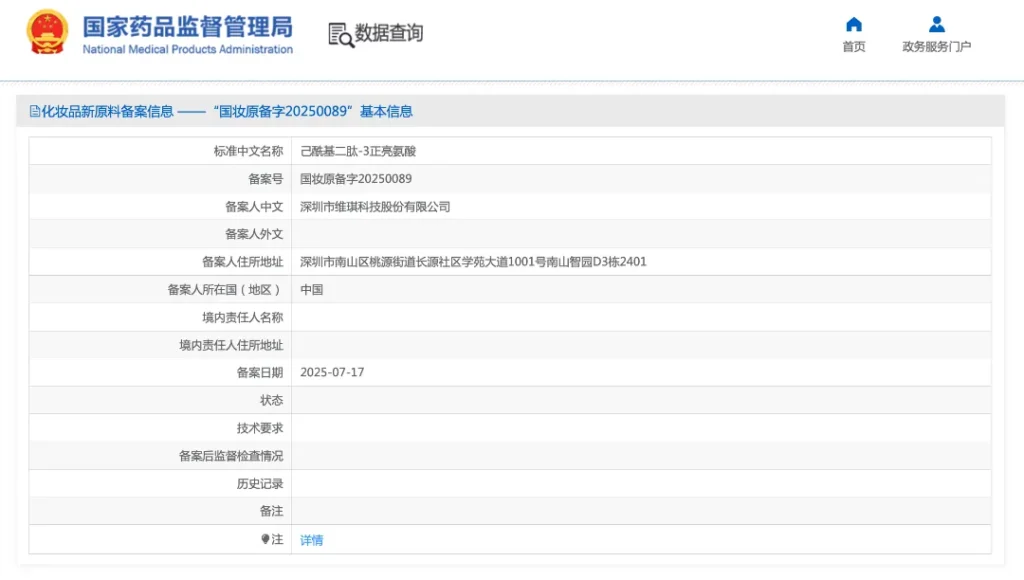
Task: Click National Medical Products Administration subtitle
Action: pyautogui.click(x=187, y=50)
